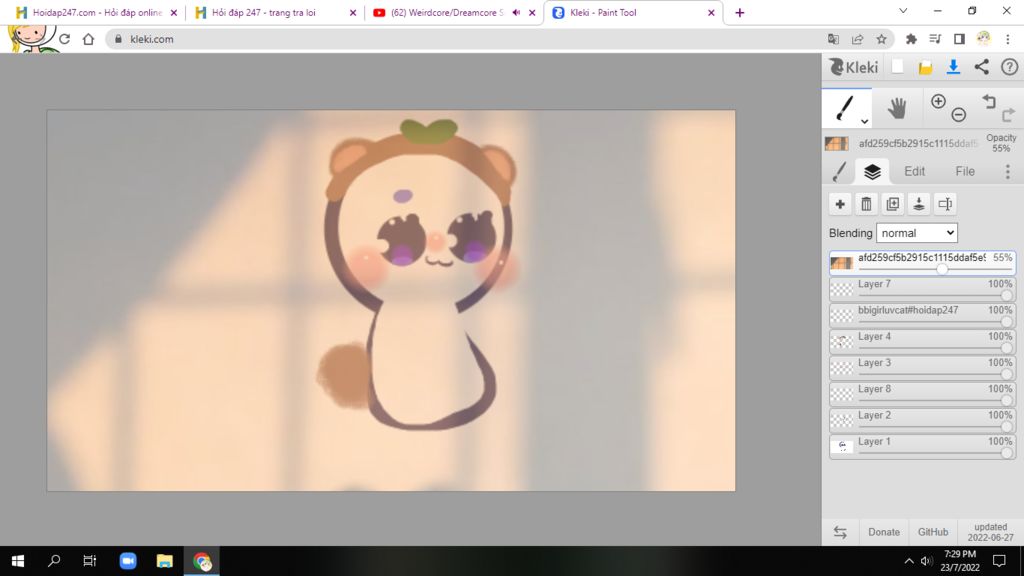Click the Kleki logo
Screen dimensions: 1024x576
(x=854, y=67)
